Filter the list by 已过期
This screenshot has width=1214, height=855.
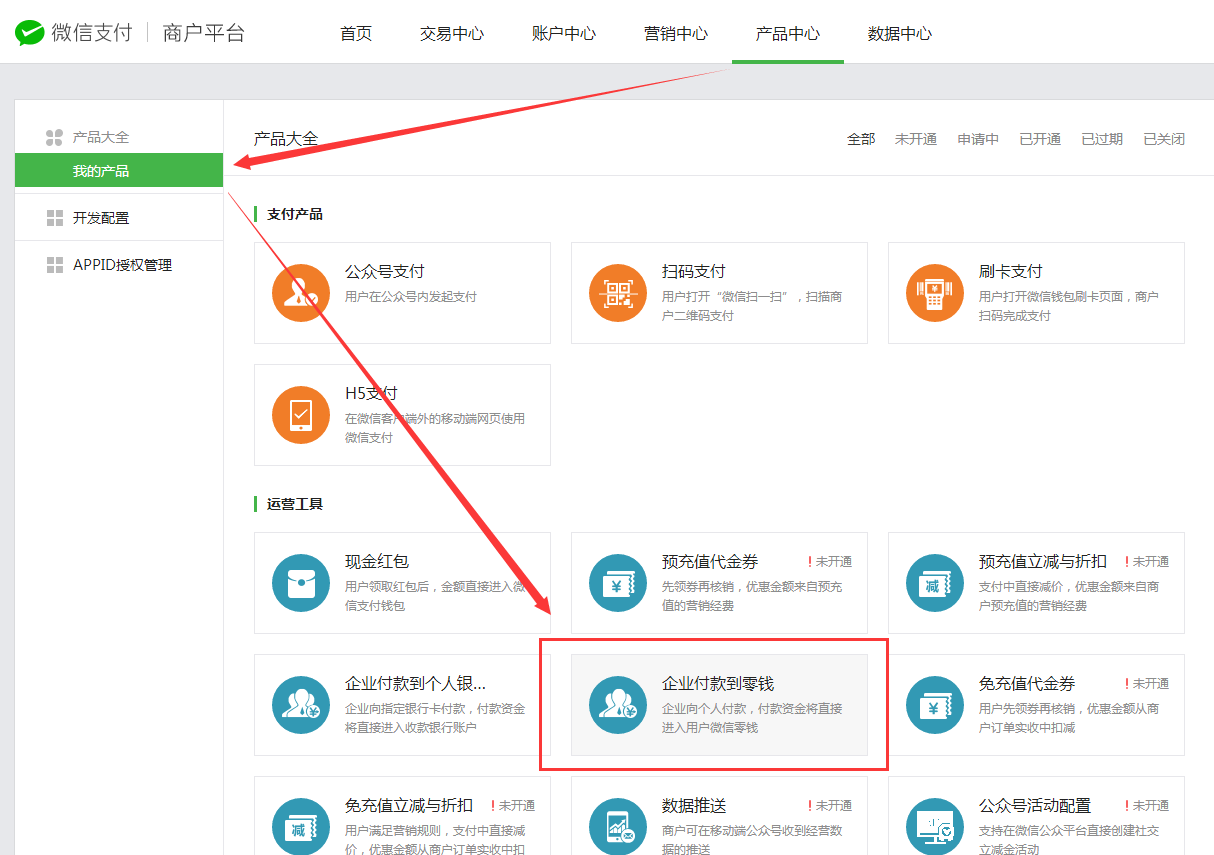(1102, 139)
